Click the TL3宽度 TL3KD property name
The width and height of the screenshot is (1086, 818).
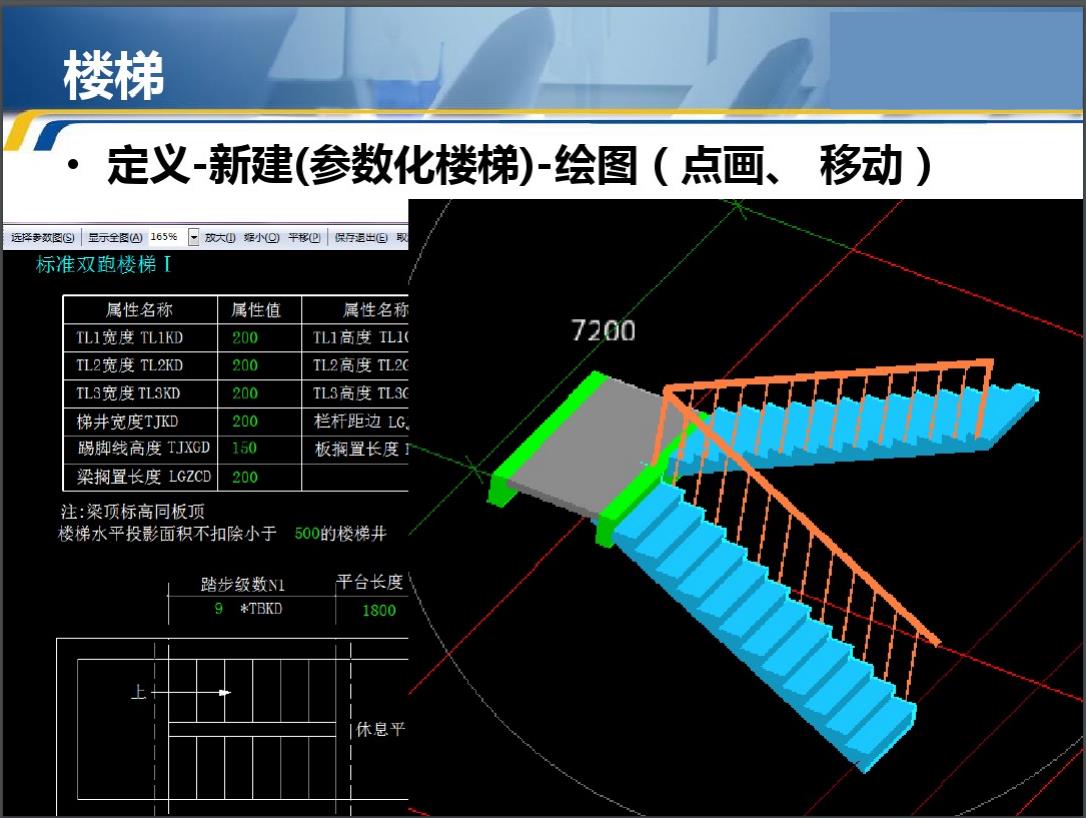point(128,393)
